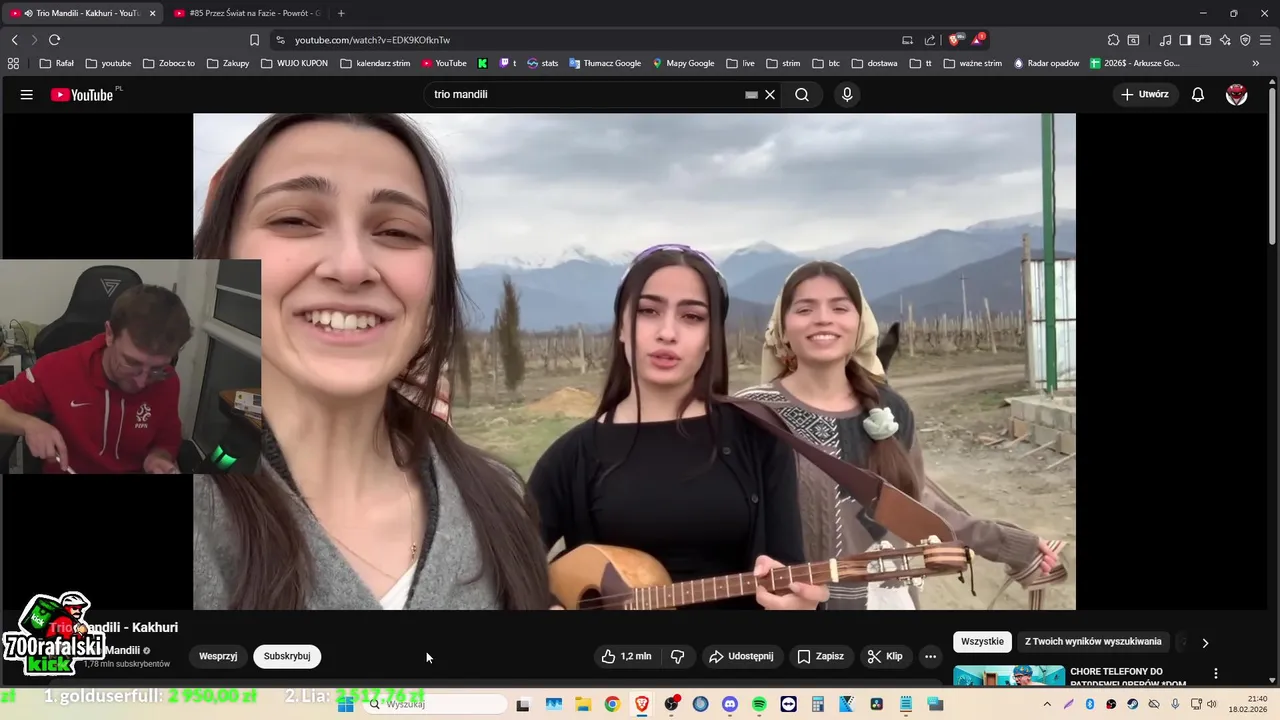
Task: Open more actions three-dot button
Action: pyautogui.click(x=930, y=657)
